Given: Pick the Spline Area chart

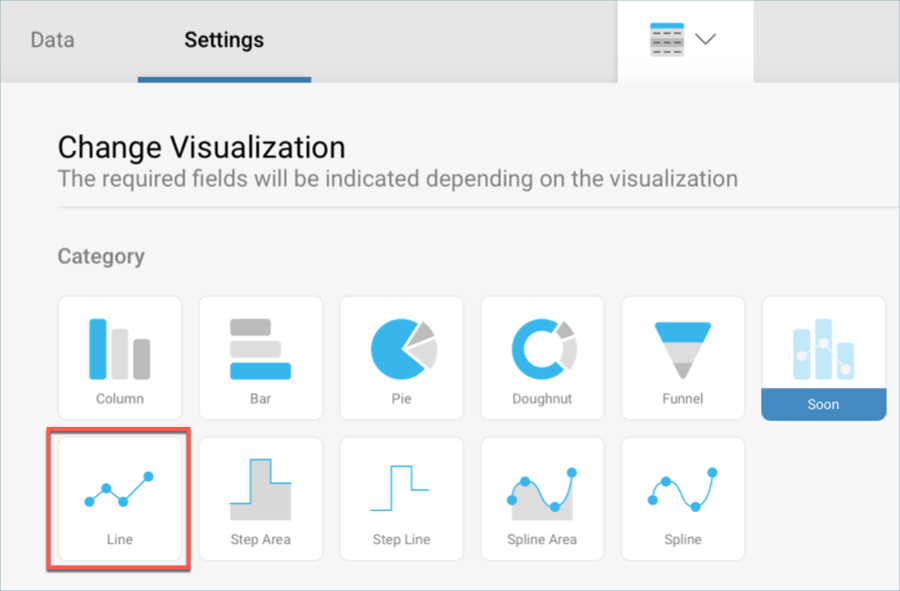Looking at the screenshot, I should [x=542, y=498].
